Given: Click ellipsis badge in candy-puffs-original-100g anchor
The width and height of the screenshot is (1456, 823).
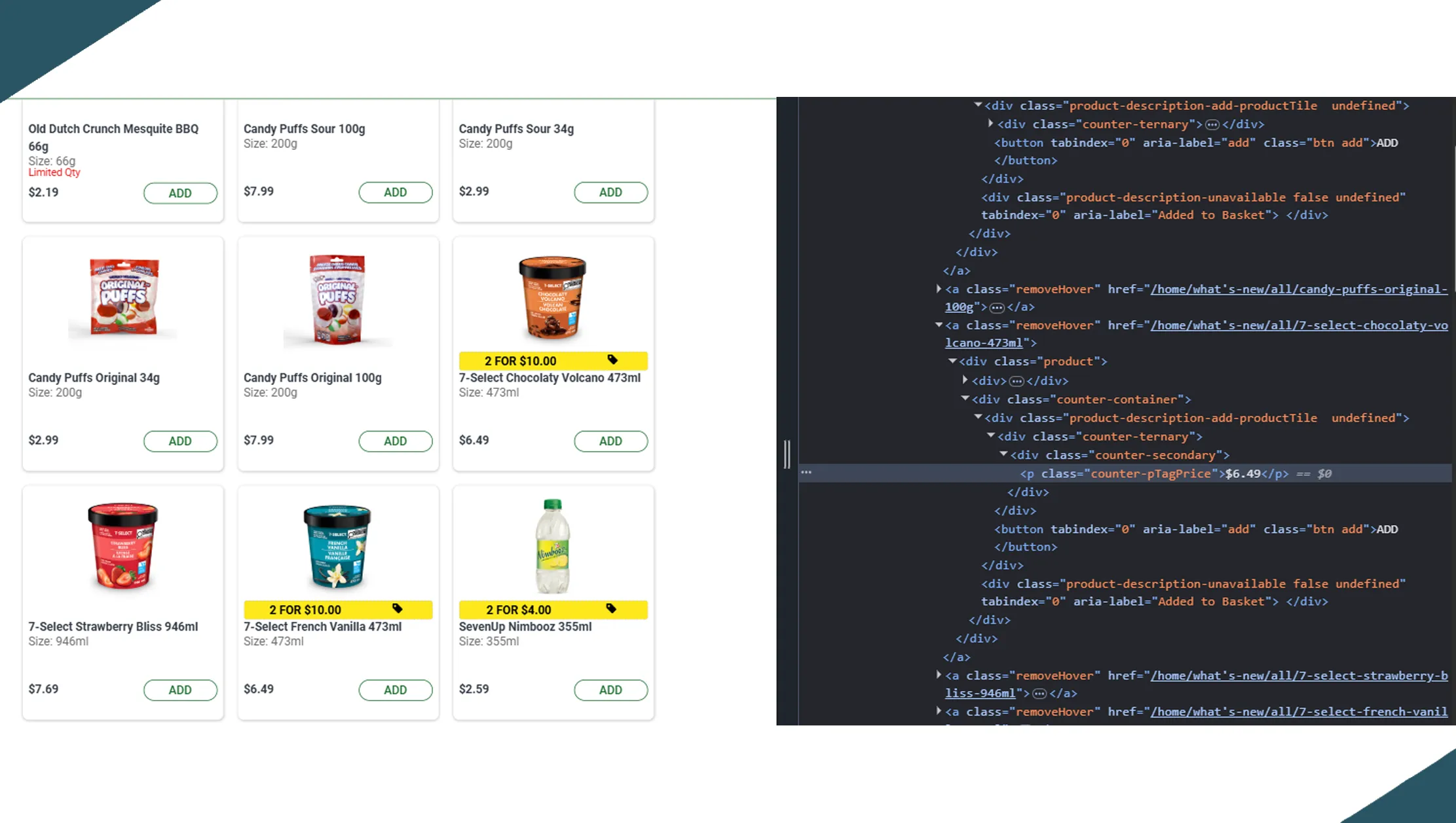Looking at the screenshot, I should (x=997, y=307).
